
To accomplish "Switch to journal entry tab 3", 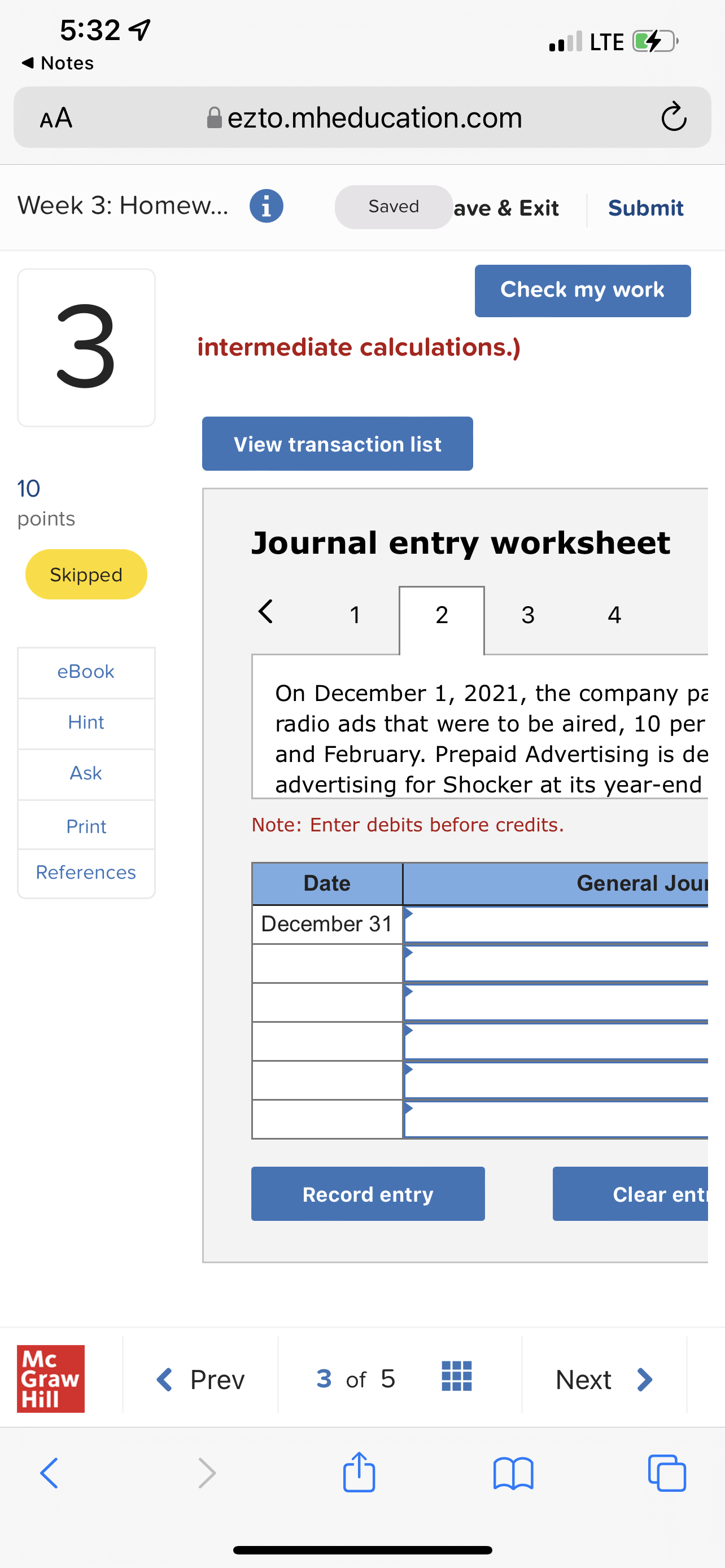I will [x=528, y=615].
